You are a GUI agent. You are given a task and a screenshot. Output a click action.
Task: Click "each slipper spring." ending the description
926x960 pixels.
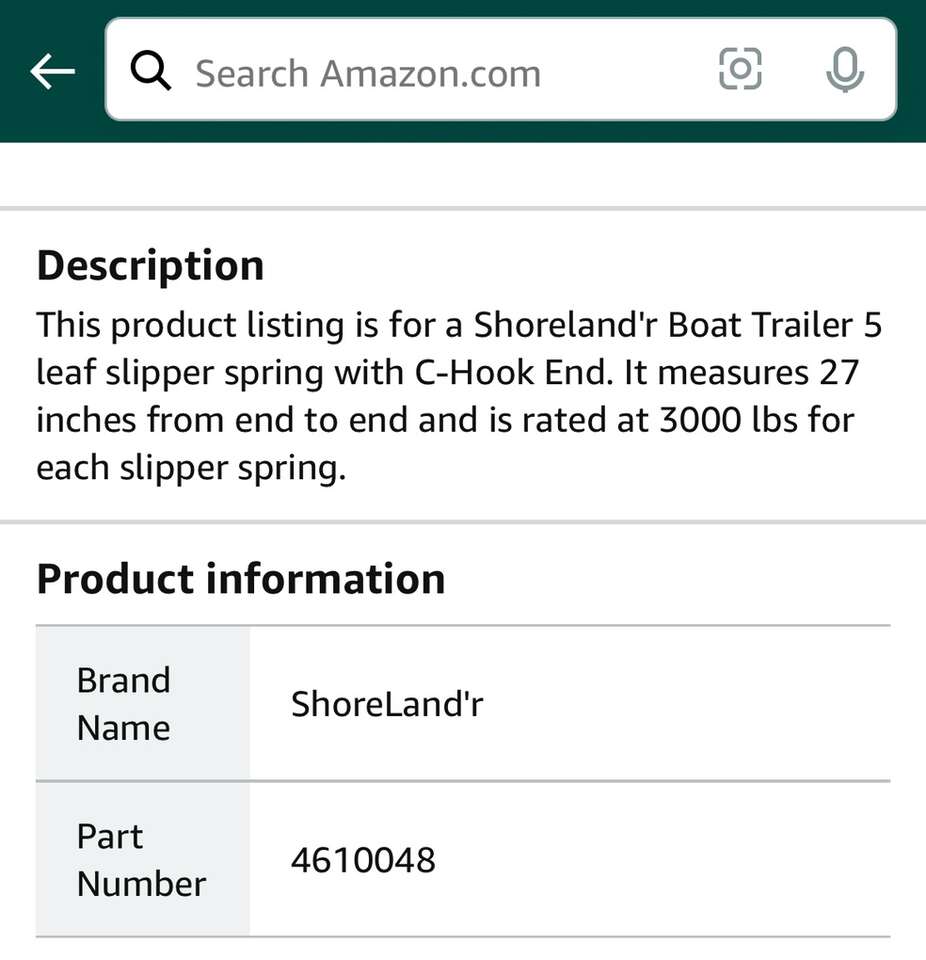(x=190, y=469)
